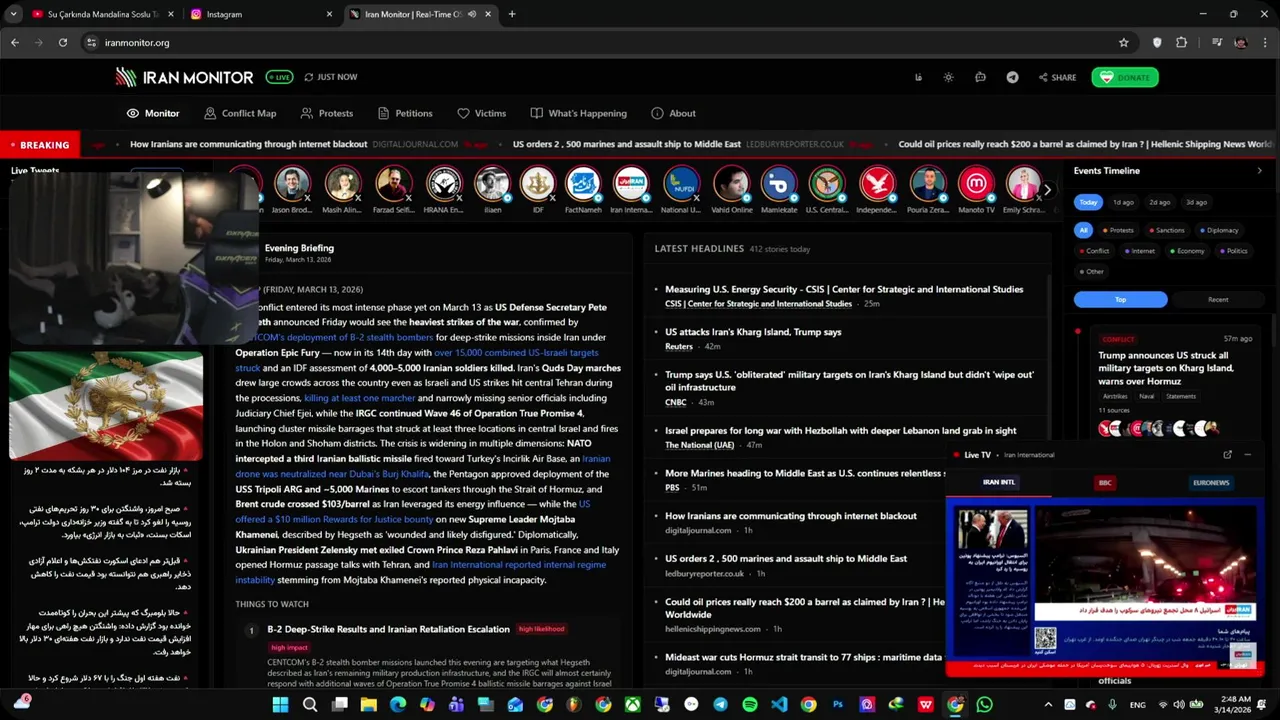Open the HRANA account avatar

click(443, 185)
